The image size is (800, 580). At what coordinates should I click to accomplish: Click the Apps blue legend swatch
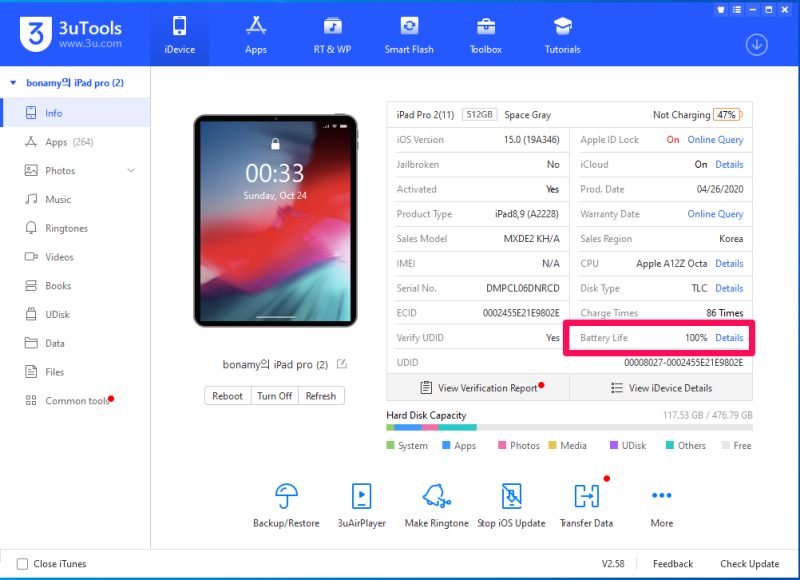pos(446,445)
